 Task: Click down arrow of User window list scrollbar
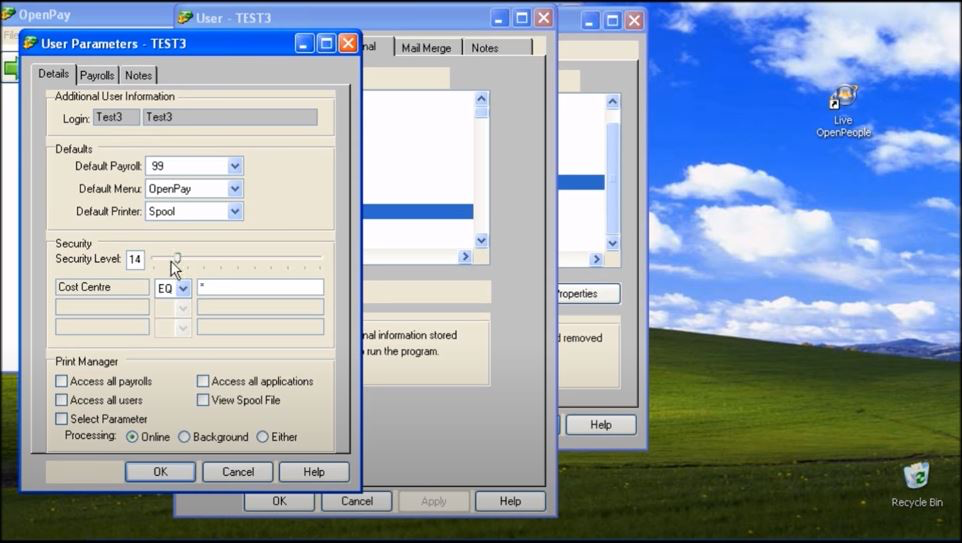point(482,241)
